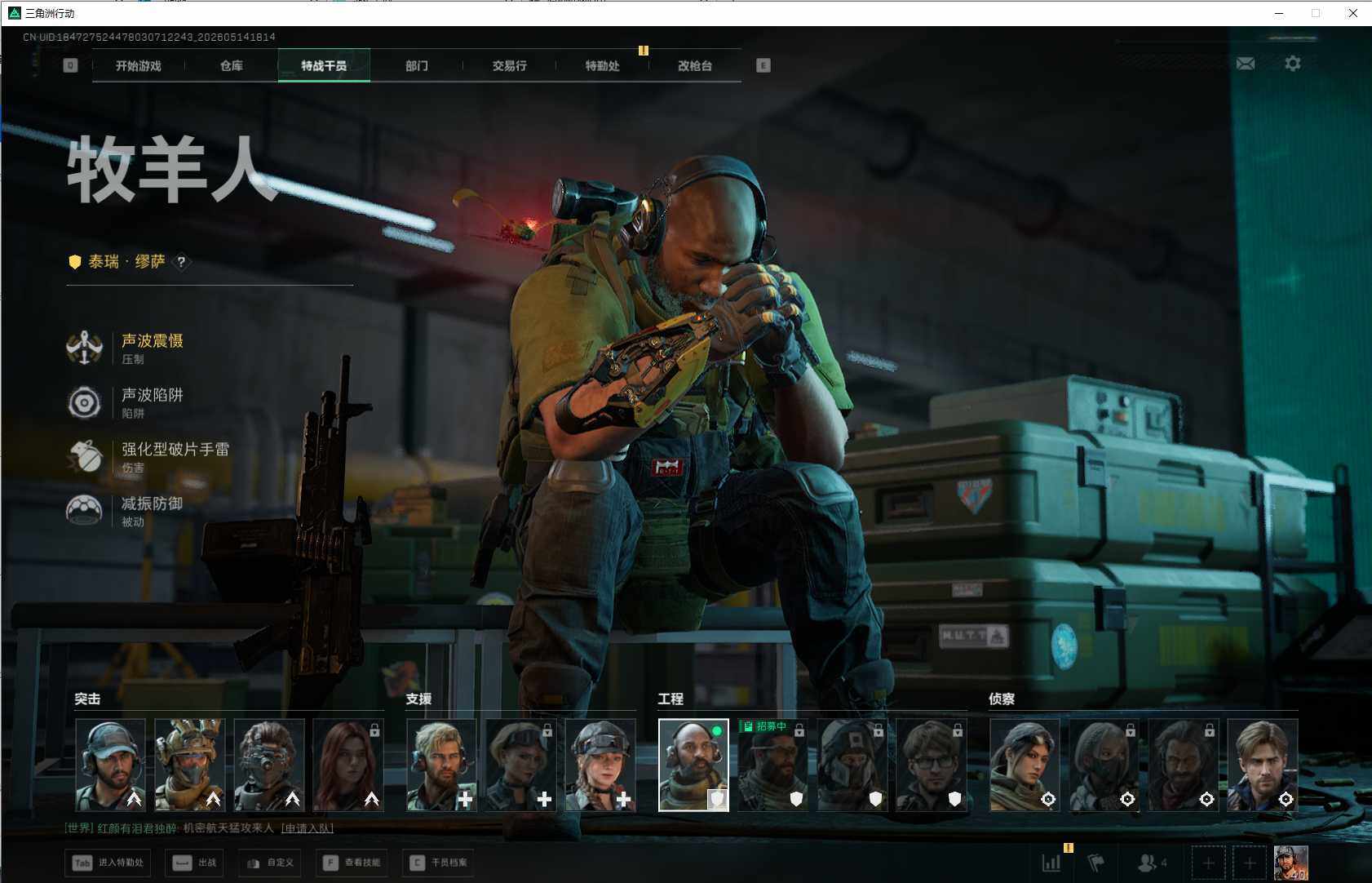This screenshot has width=1372, height=883.
Task: Select the 声波震慑 skill icon
Action: tap(84, 348)
